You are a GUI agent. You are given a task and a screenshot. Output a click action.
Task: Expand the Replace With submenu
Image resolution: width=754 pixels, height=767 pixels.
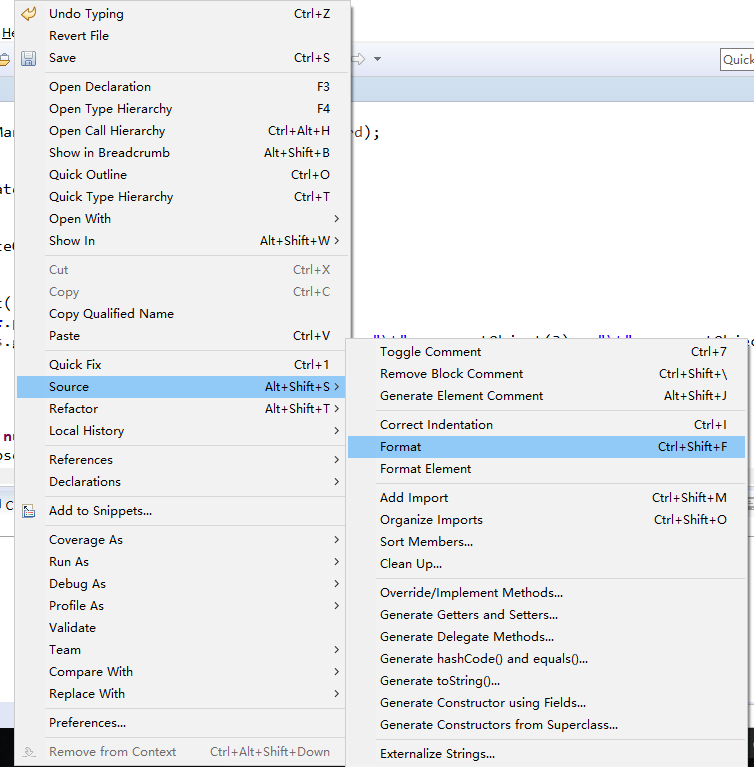(182, 694)
